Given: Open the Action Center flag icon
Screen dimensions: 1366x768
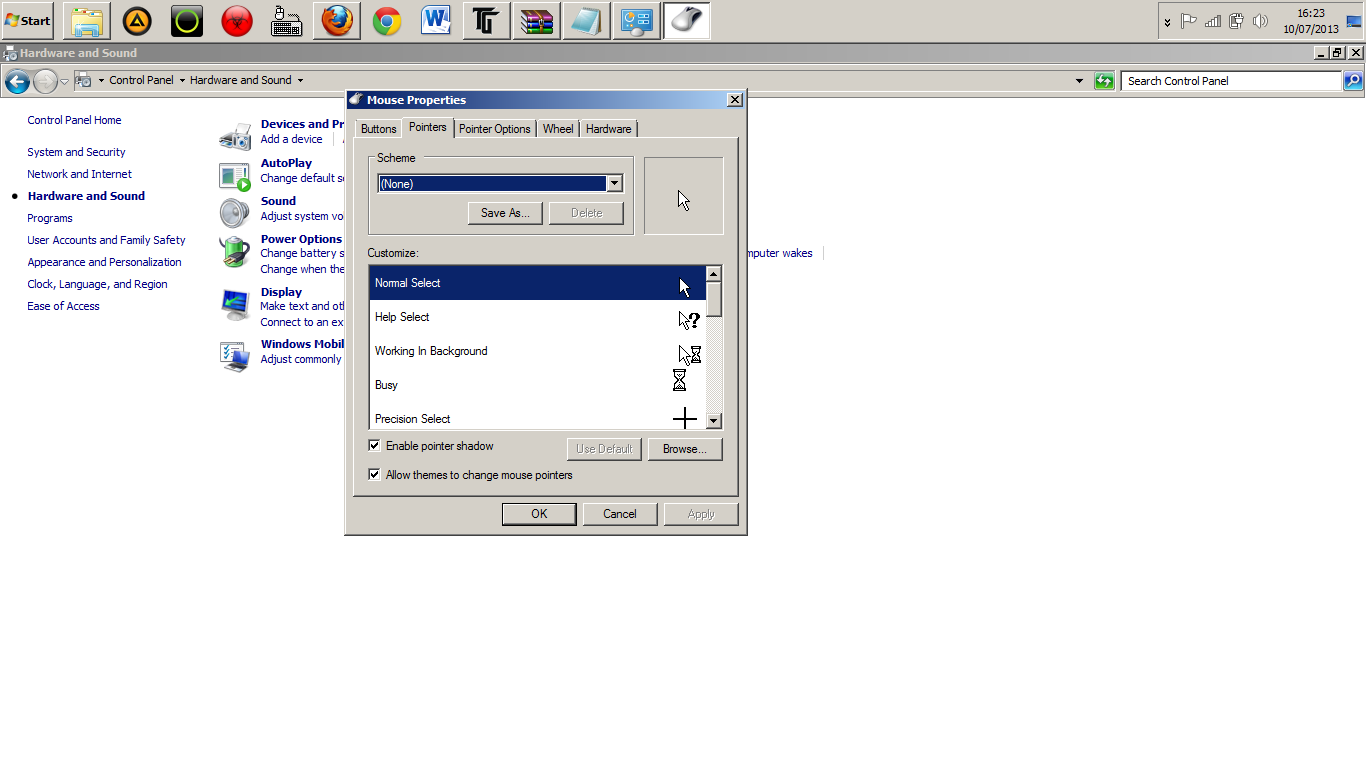Looking at the screenshot, I should 1189,21.
